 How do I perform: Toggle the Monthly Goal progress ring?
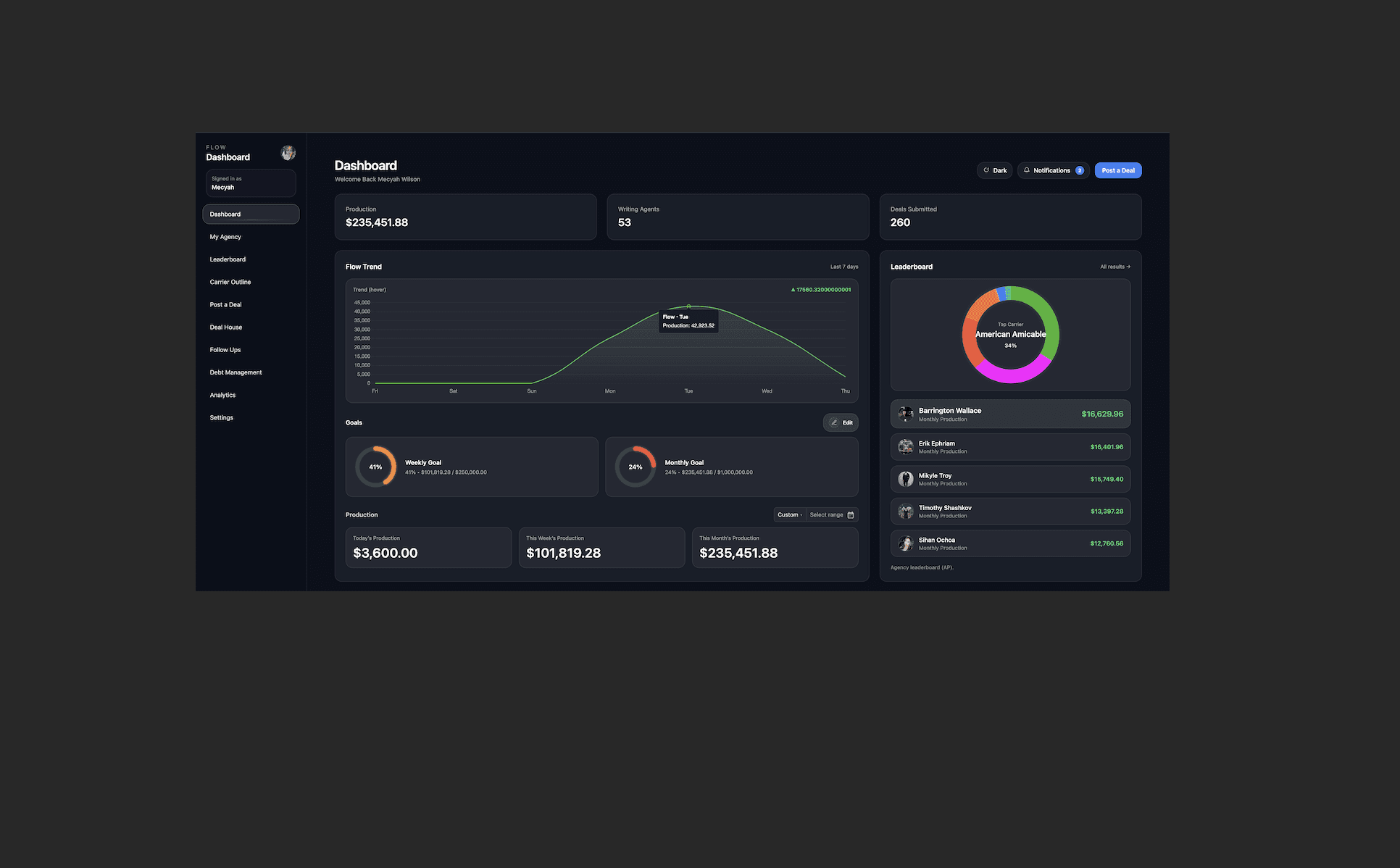(636, 467)
